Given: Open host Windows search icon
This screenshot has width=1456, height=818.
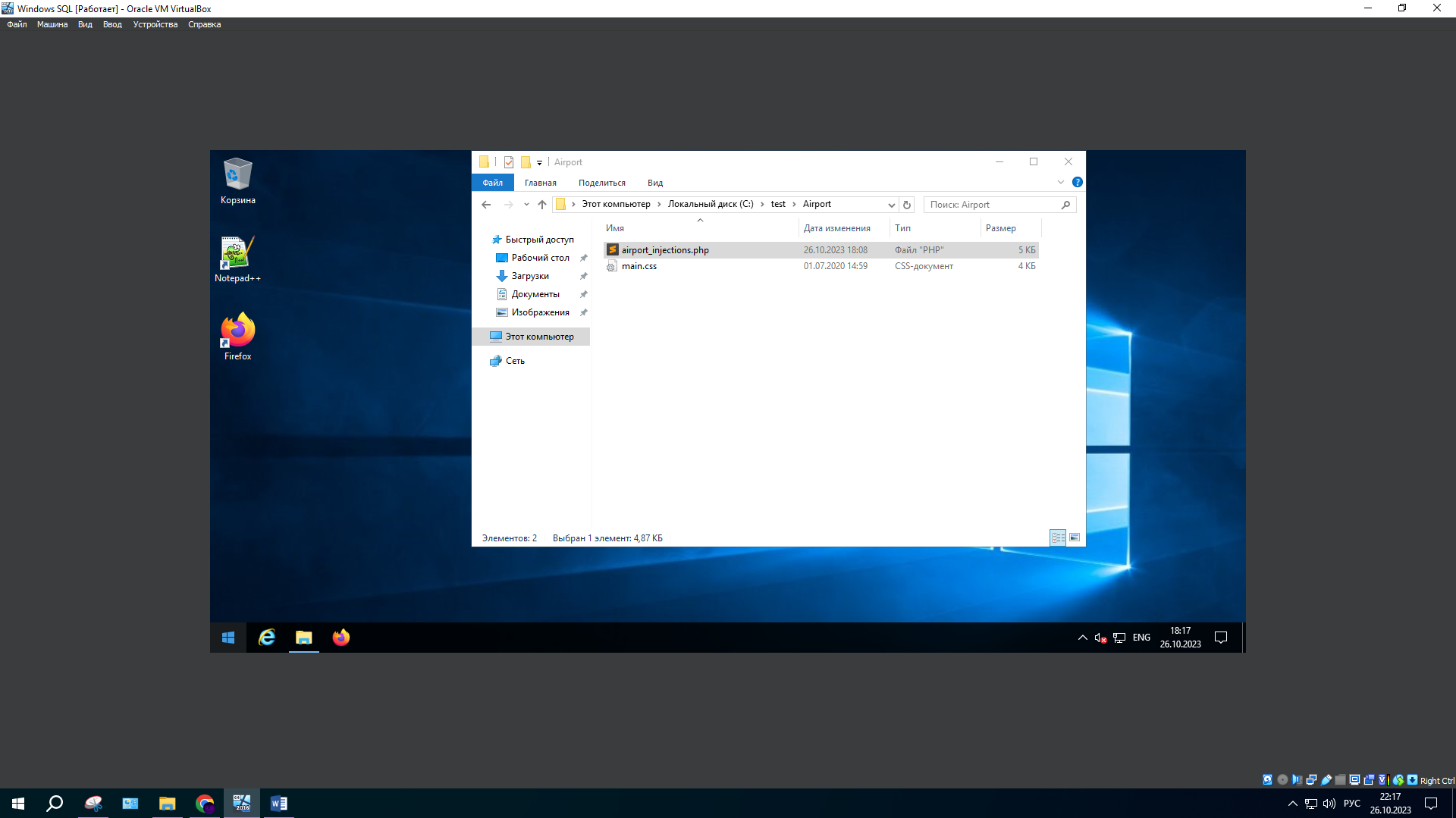Looking at the screenshot, I should coord(55,804).
